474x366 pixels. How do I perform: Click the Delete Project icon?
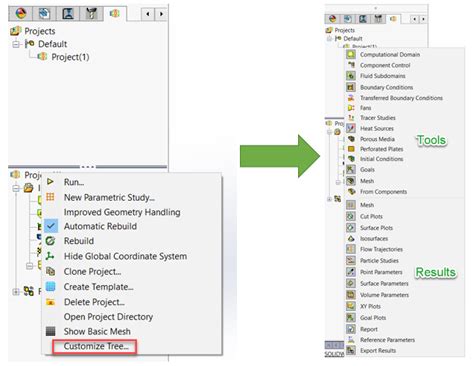(50, 302)
